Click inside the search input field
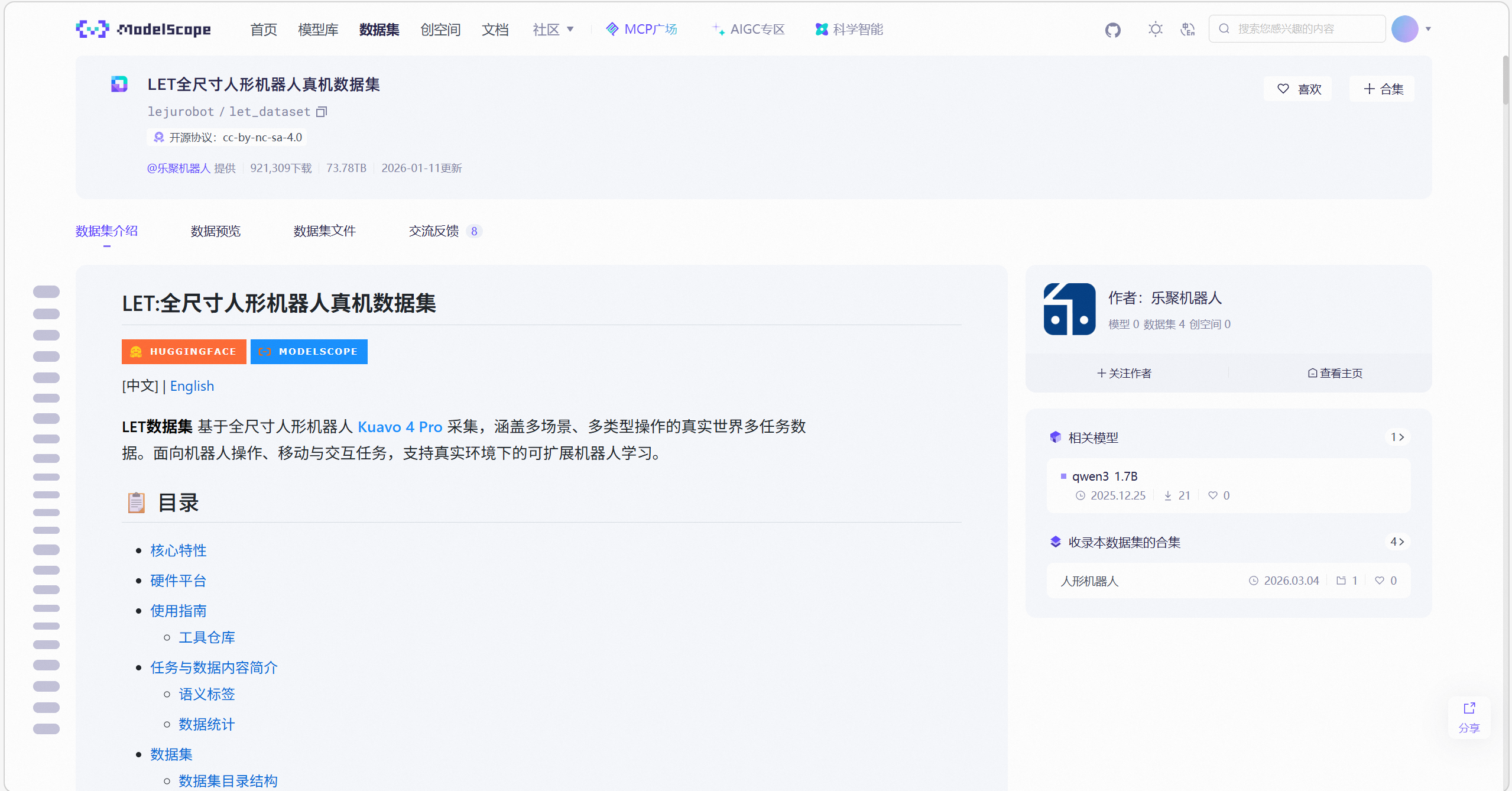This screenshot has width=1512, height=791. (x=1300, y=28)
